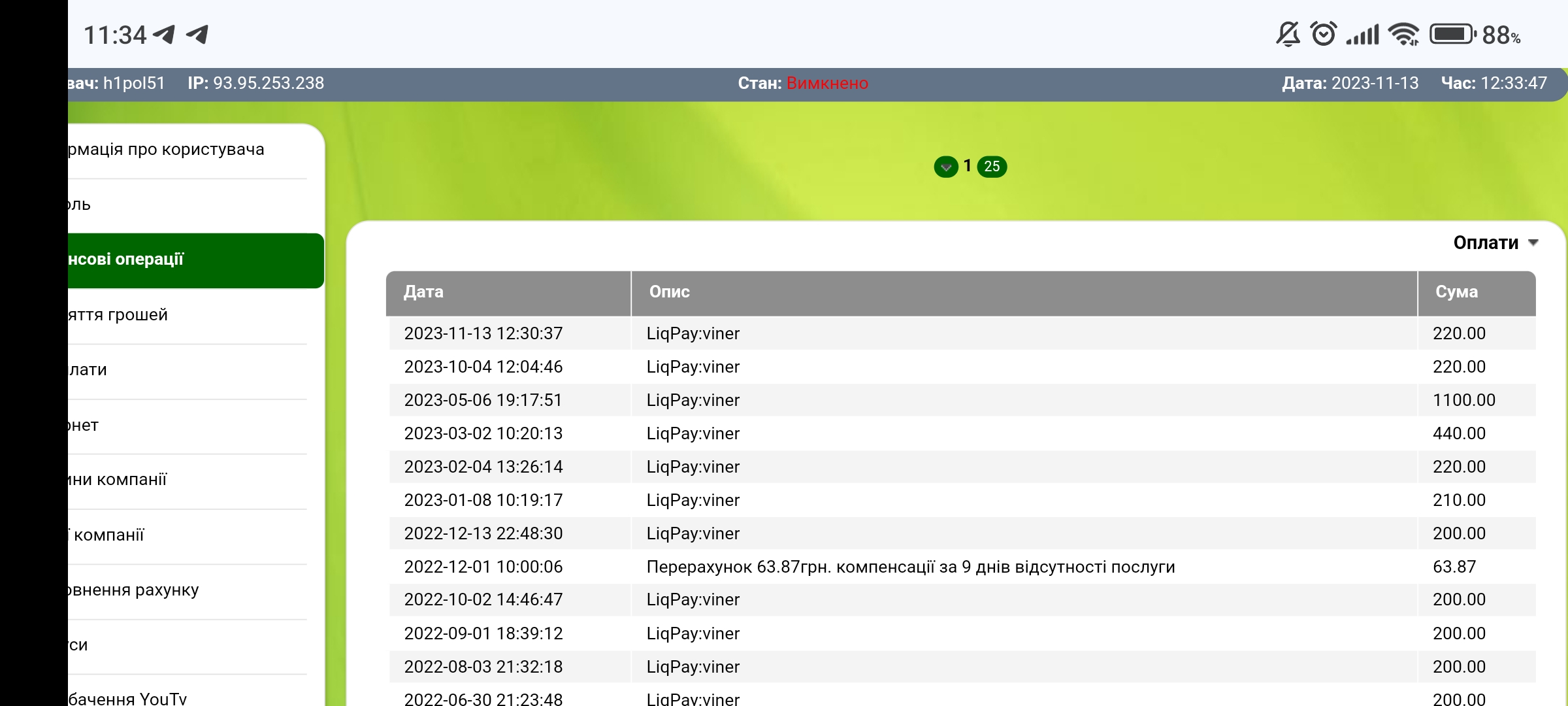Open the 'лати' sidebar menu item
This screenshot has height=706, width=1568.
pos(188,370)
